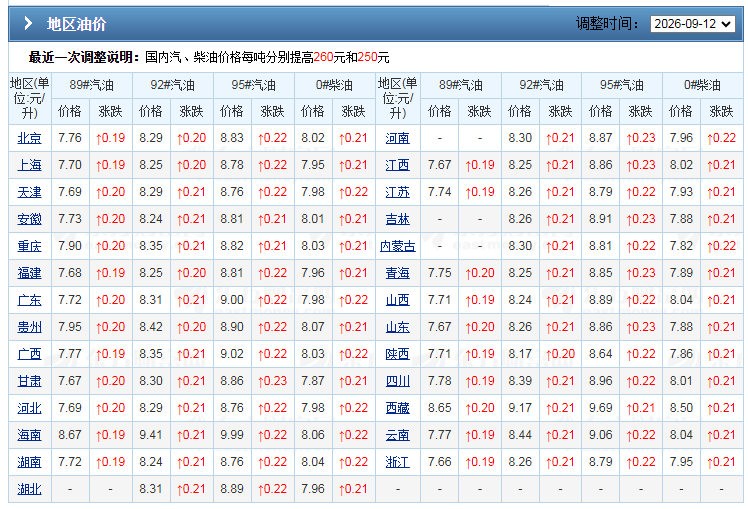748x509 pixels.
Task: Click 海南 92# gasoline price 9.41
Action: tap(151, 435)
